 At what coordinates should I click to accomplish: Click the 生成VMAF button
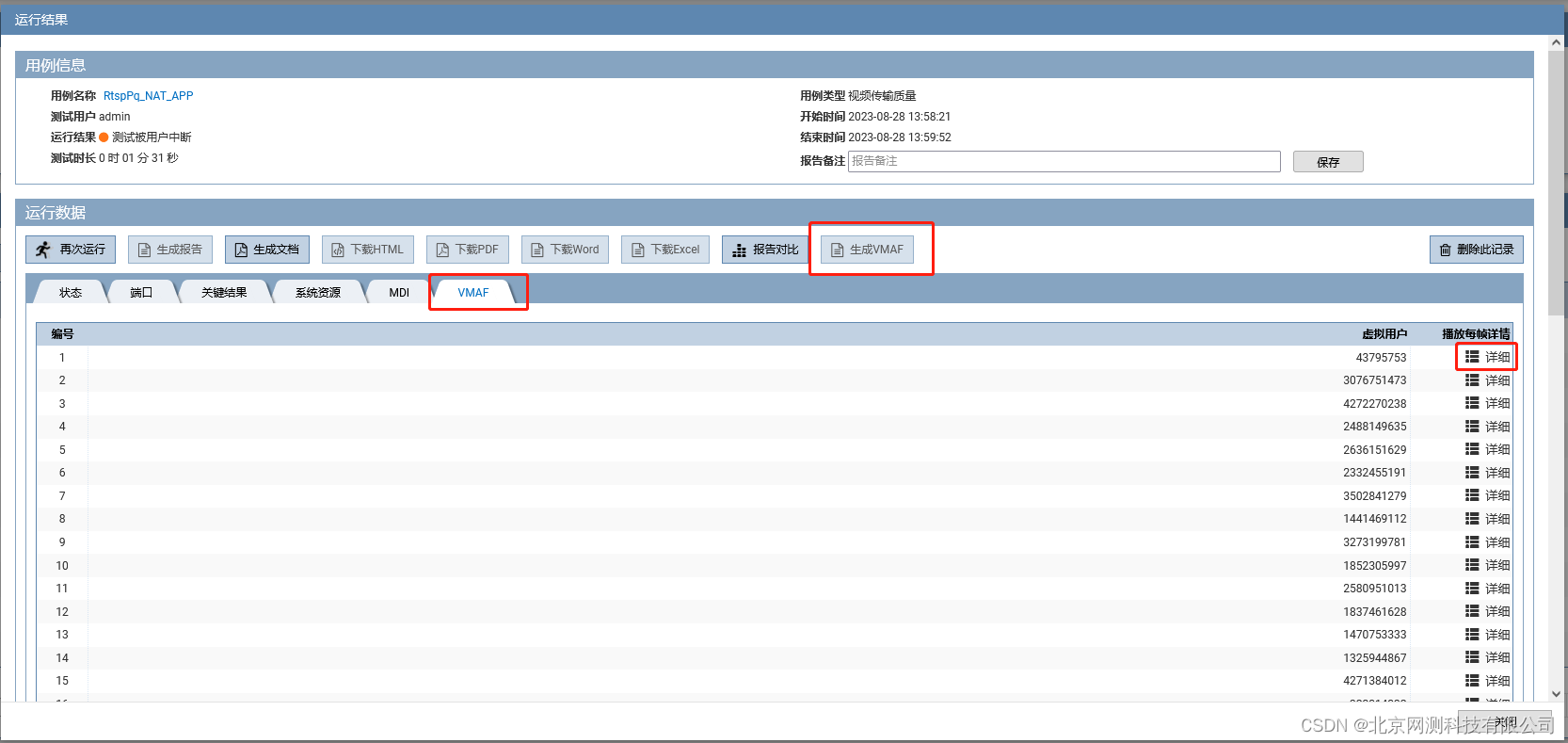[867, 250]
